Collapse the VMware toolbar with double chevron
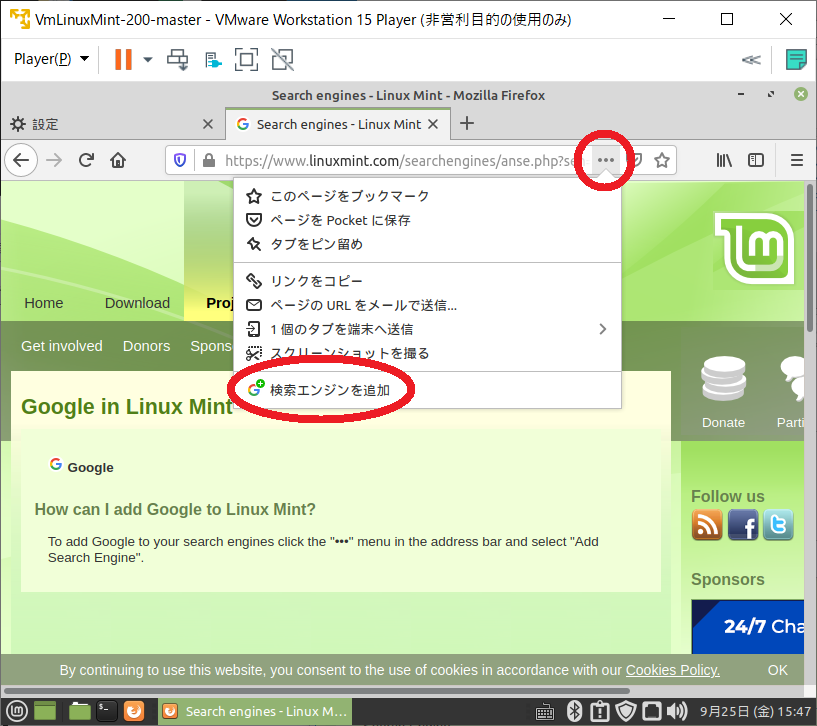Screen dimensions: 817x726 pyautogui.click(x=751, y=60)
